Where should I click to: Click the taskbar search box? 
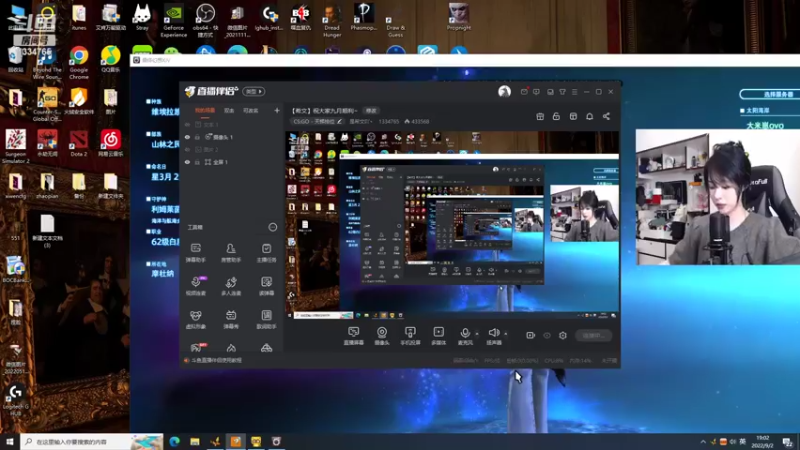(x=92, y=441)
